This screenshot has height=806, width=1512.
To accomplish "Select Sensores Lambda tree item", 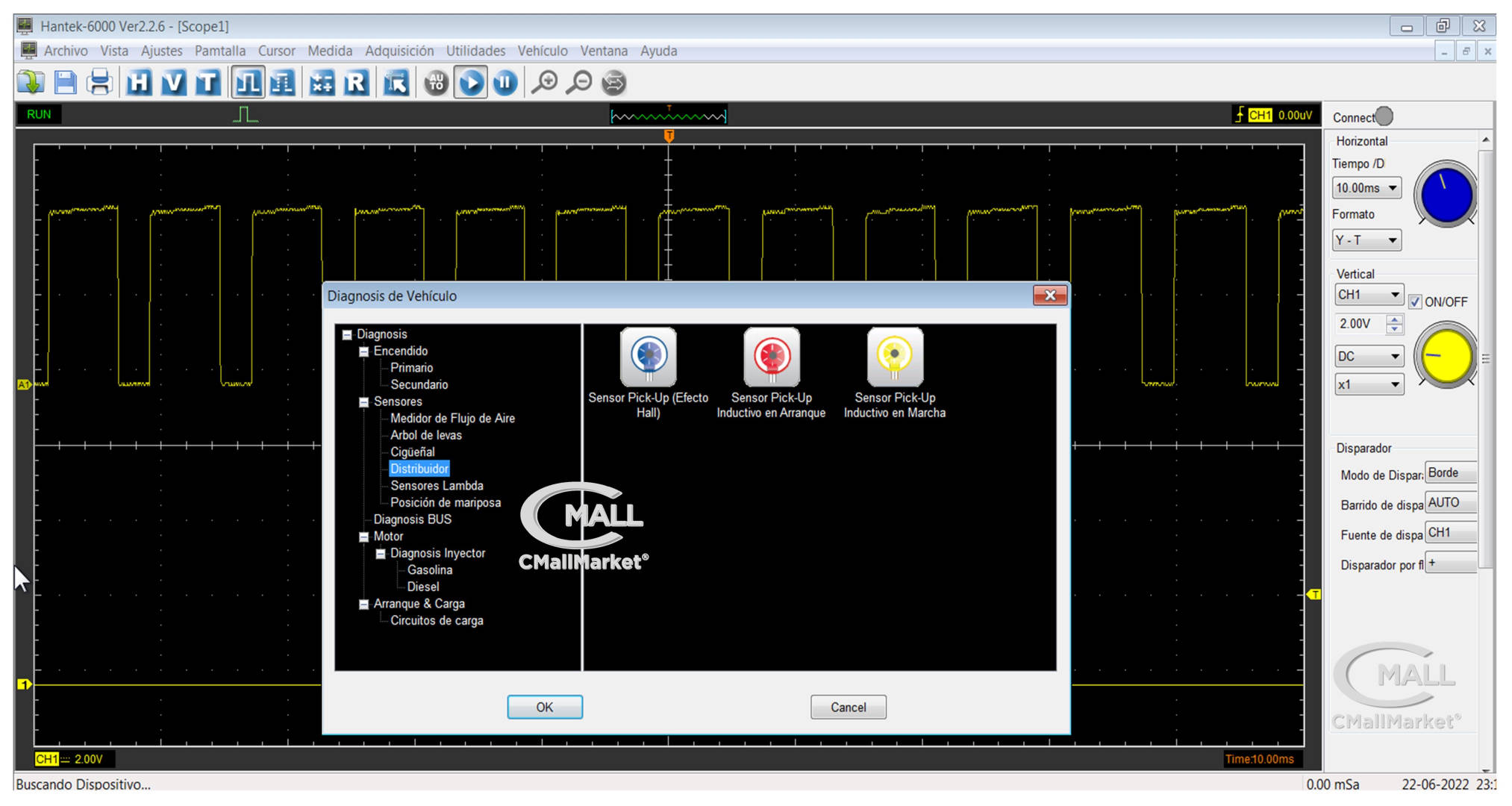I will [x=437, y=486].
